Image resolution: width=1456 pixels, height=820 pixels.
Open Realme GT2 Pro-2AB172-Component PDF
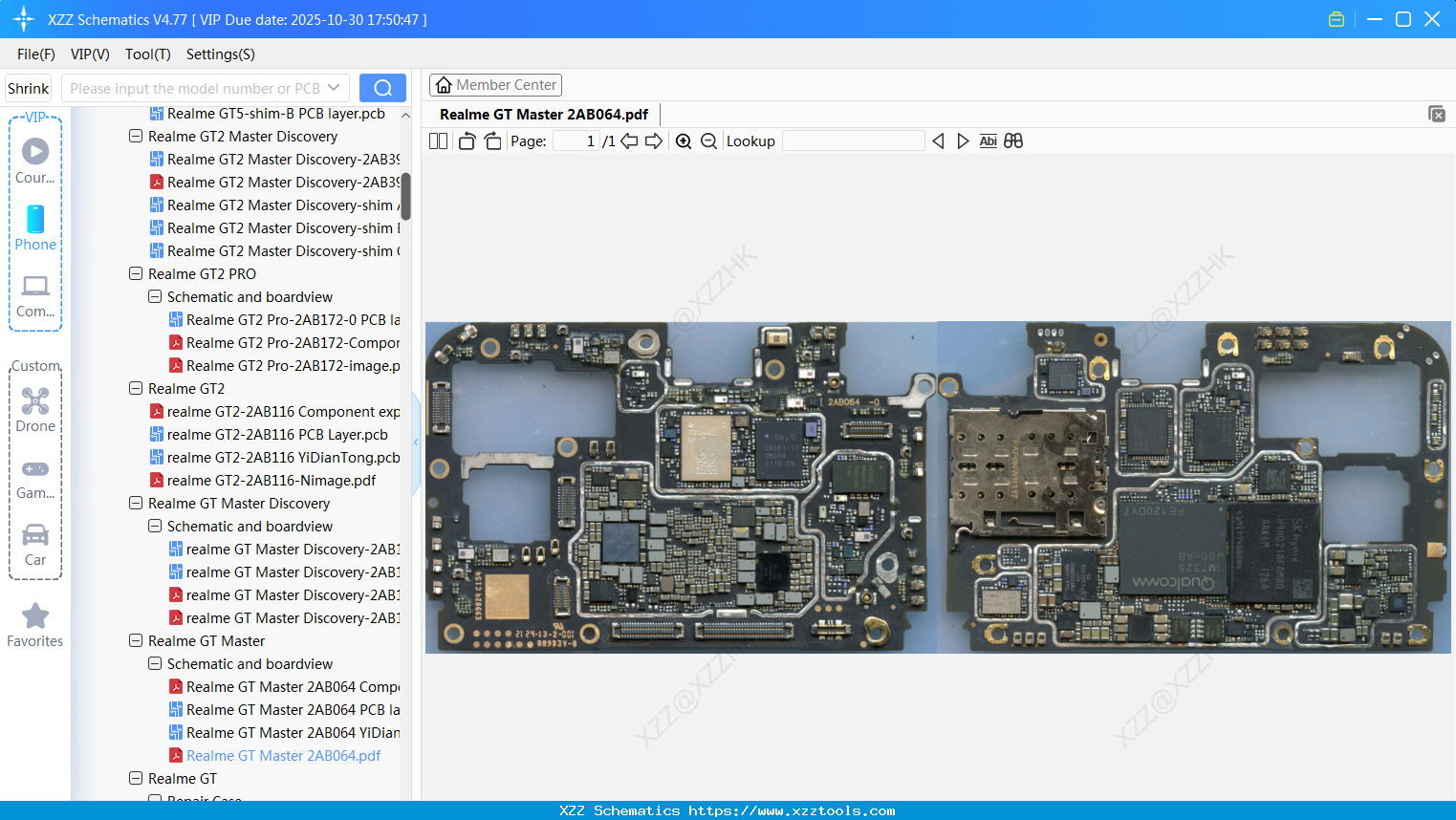pos(293,343)
